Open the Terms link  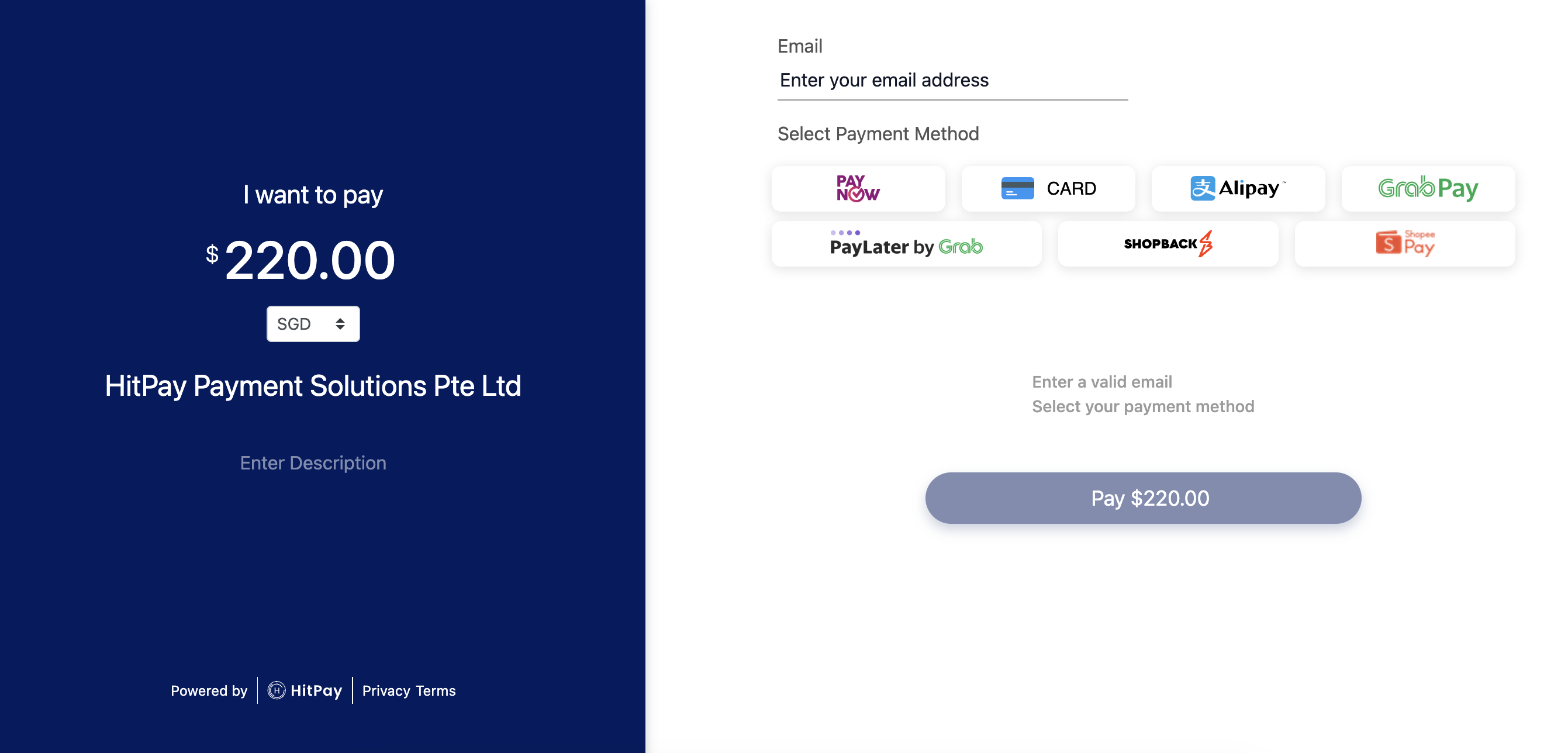pyautogui.click(x=435, y=691)
